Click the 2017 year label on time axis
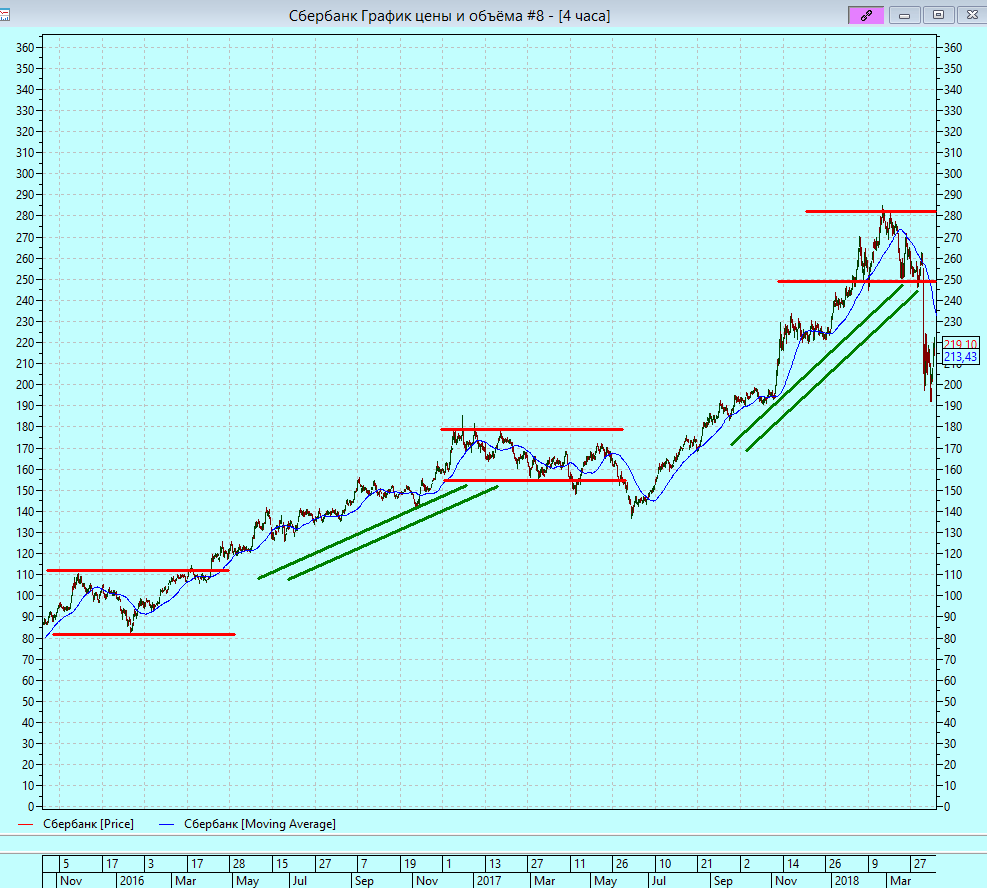This screenshot has height=888, width=987. pyautogui.click(x=488, y=880)
